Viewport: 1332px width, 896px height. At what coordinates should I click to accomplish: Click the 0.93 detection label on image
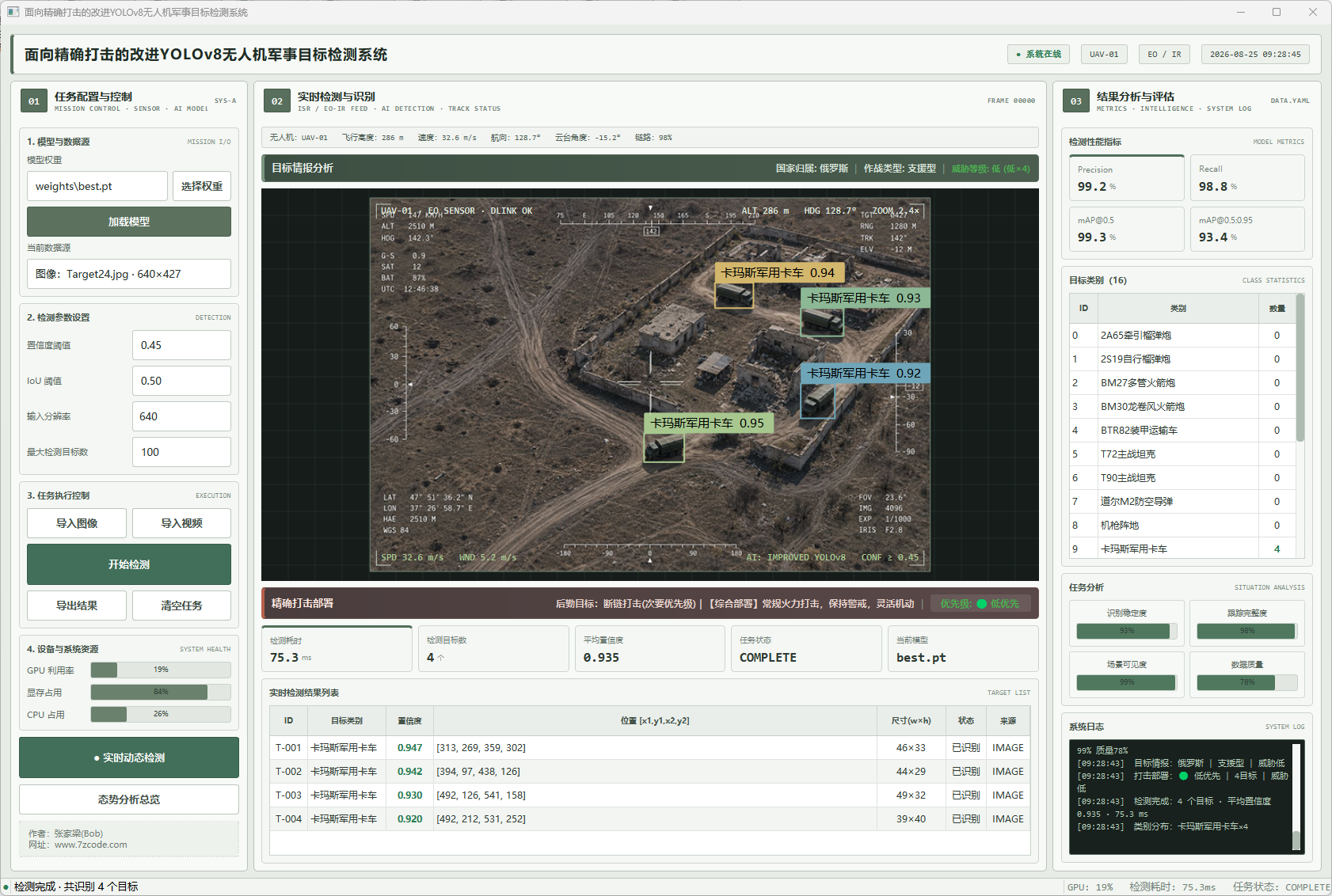pyautogui.click(x=864, y=298)
